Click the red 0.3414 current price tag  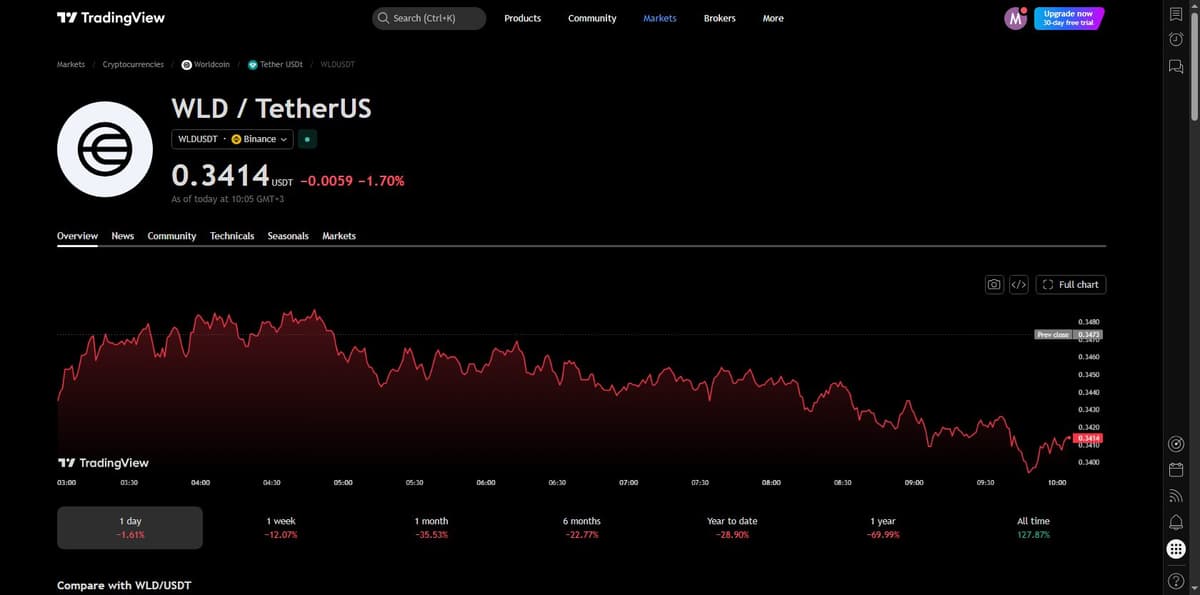(x=1089, y=438)
